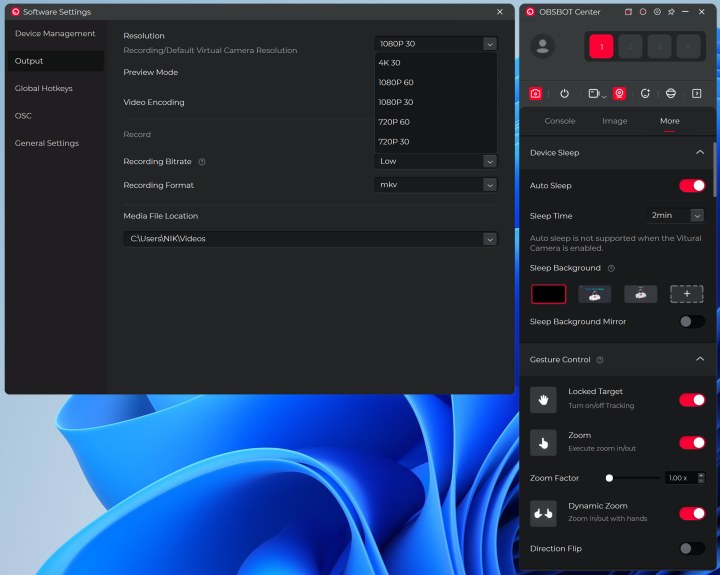Image resolution: width=720 pixels, height=575 pixels.
Task: Click the add sleep background plus thumbnail
Action: pyautogui.click(x=686, y=294)
